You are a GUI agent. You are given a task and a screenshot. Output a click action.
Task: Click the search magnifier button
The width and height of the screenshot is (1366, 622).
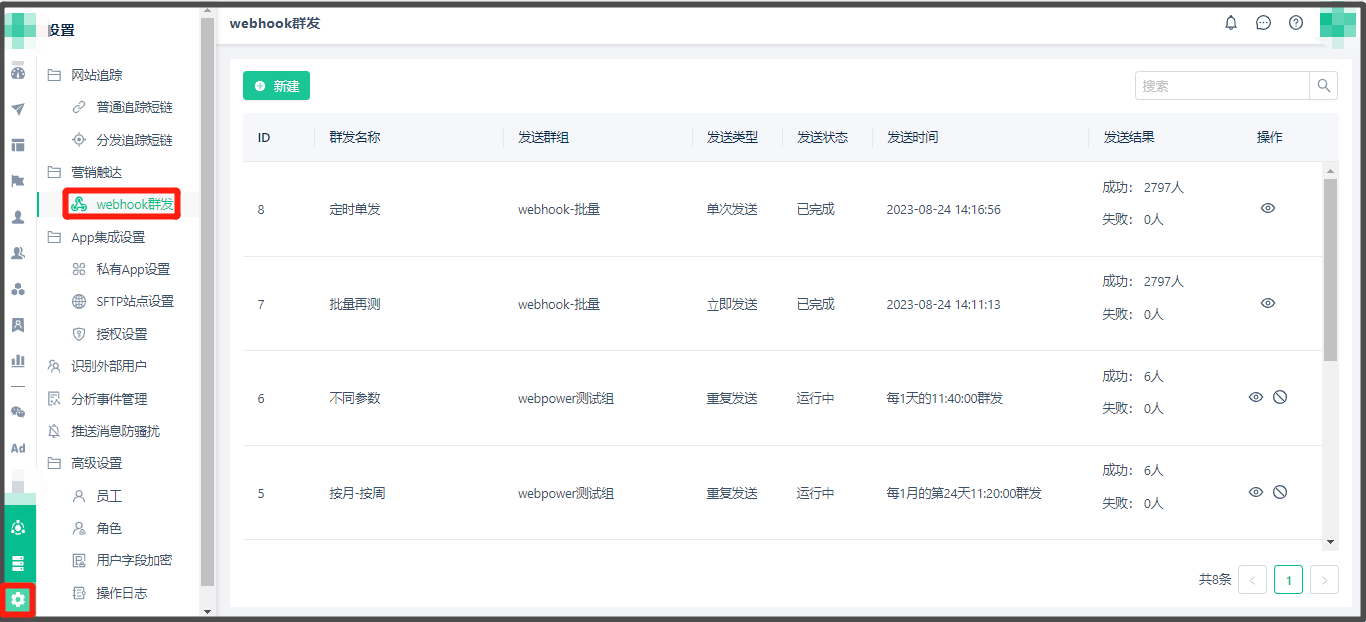[1323, 86]
